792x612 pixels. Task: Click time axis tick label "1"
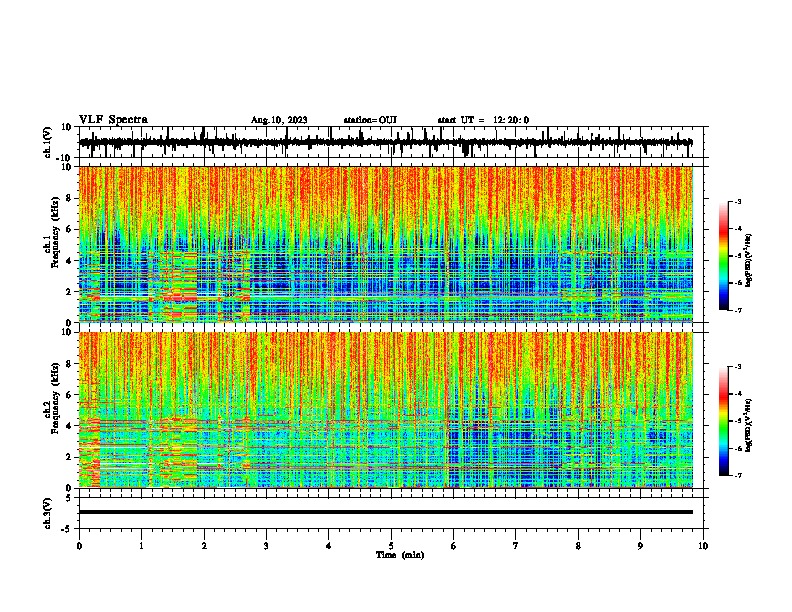141,546
